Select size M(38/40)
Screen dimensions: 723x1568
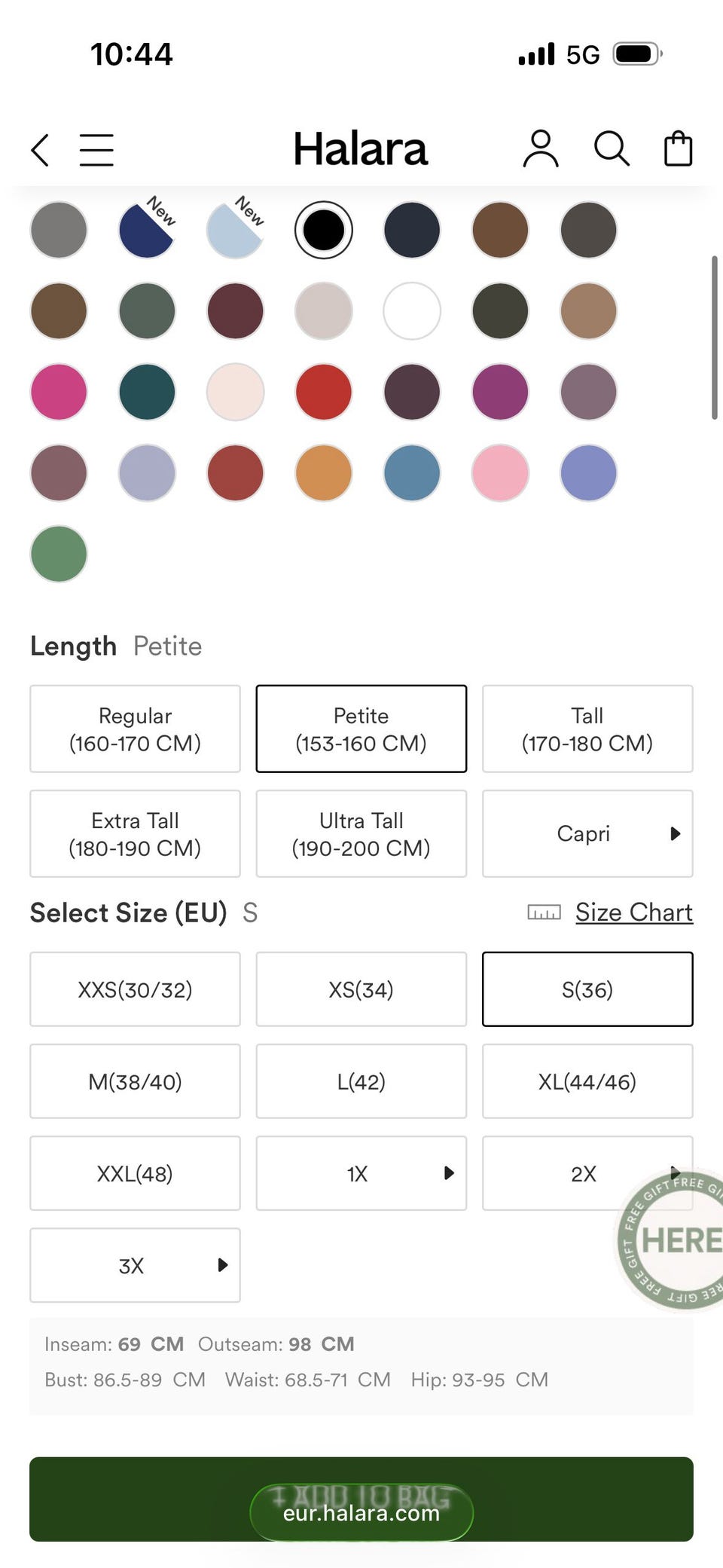click(x=136, y=1081)
